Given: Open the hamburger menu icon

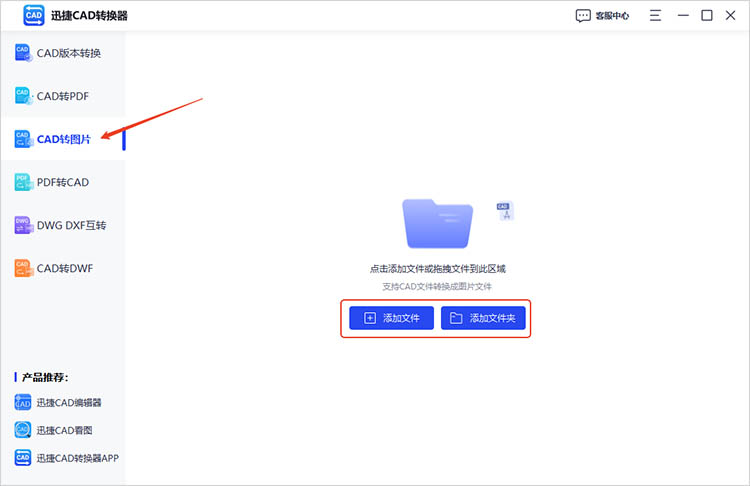Looking at the screenshot, I should point(655,16).
